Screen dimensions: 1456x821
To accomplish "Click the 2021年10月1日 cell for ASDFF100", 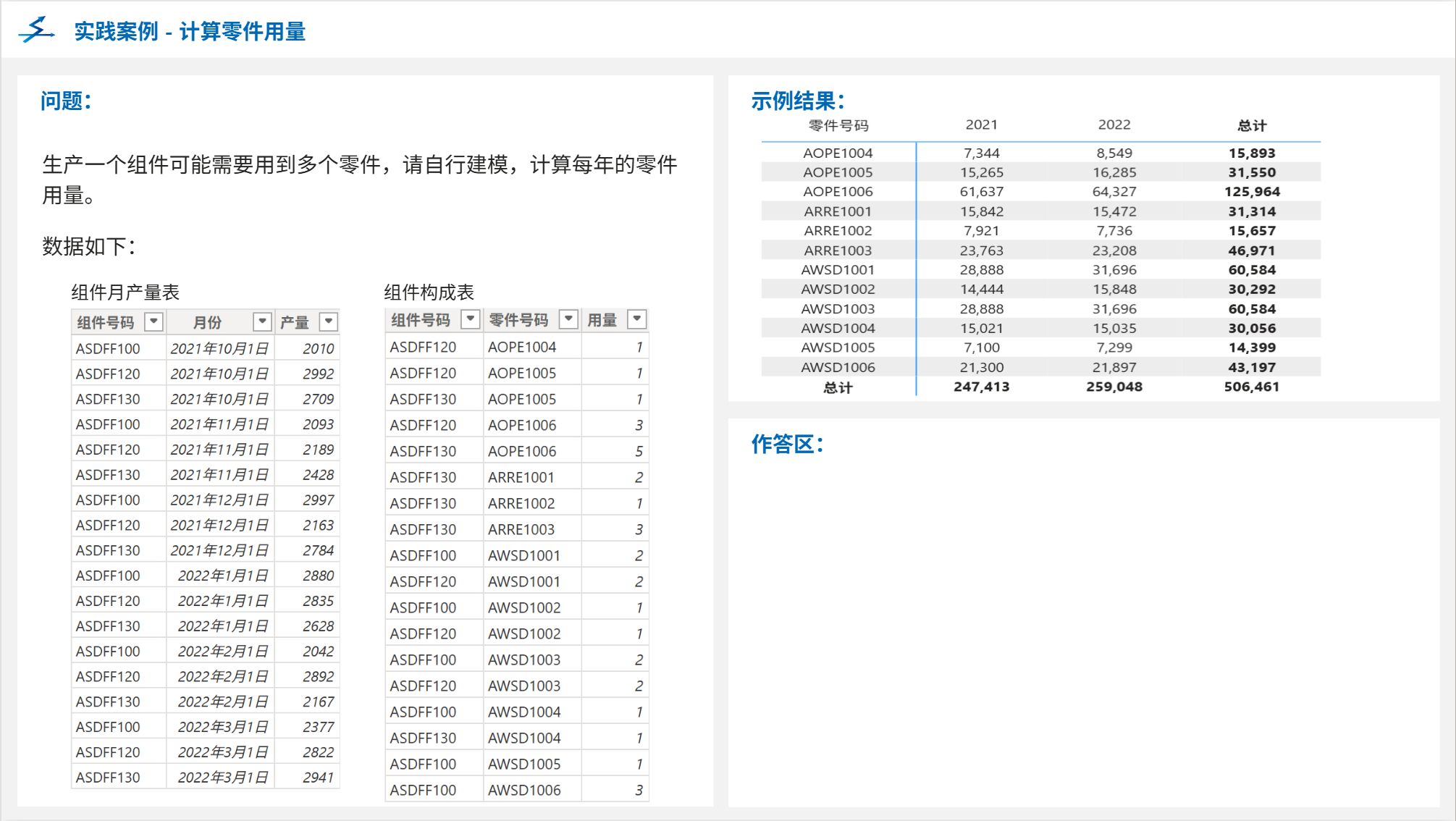I will [219, 348].
